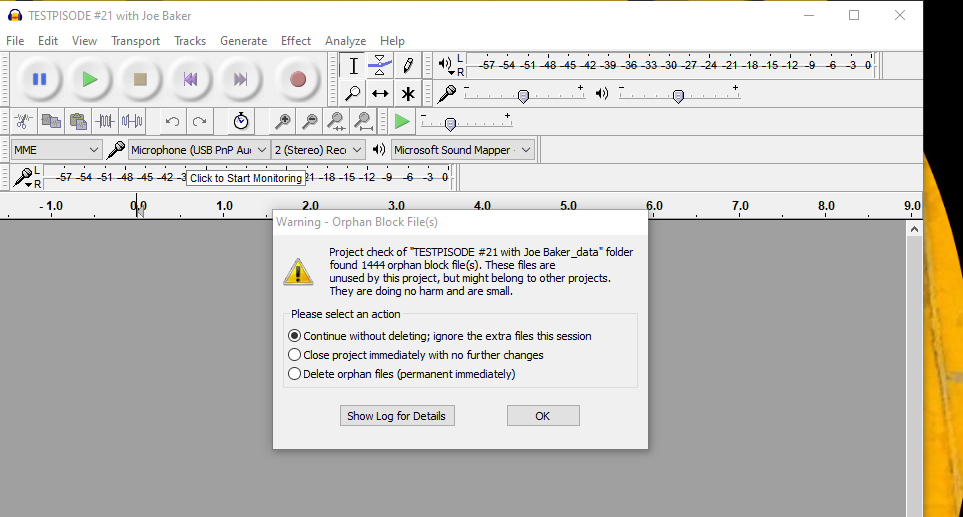Click Show Log for Details button
This screenshot has height=517, width=963.
pos(397,416)
